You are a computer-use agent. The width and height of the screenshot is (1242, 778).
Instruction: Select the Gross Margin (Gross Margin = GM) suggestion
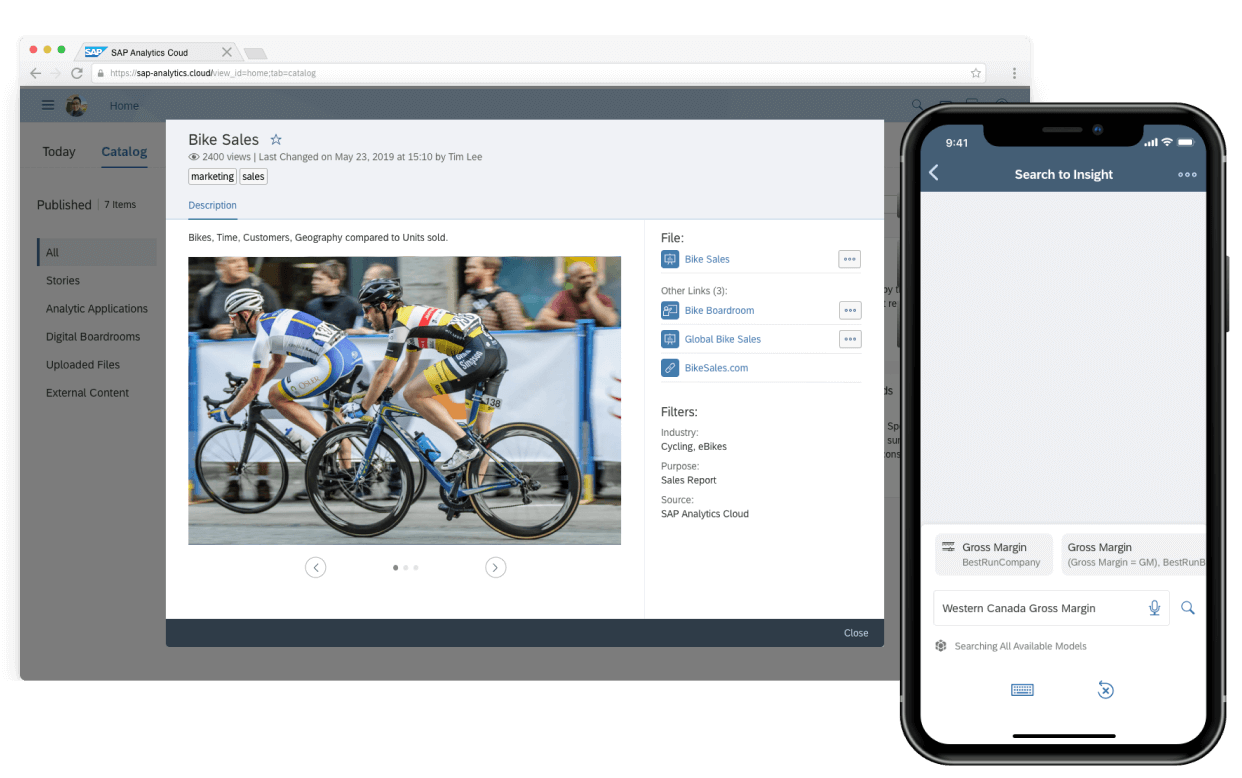pos(1133,554)
